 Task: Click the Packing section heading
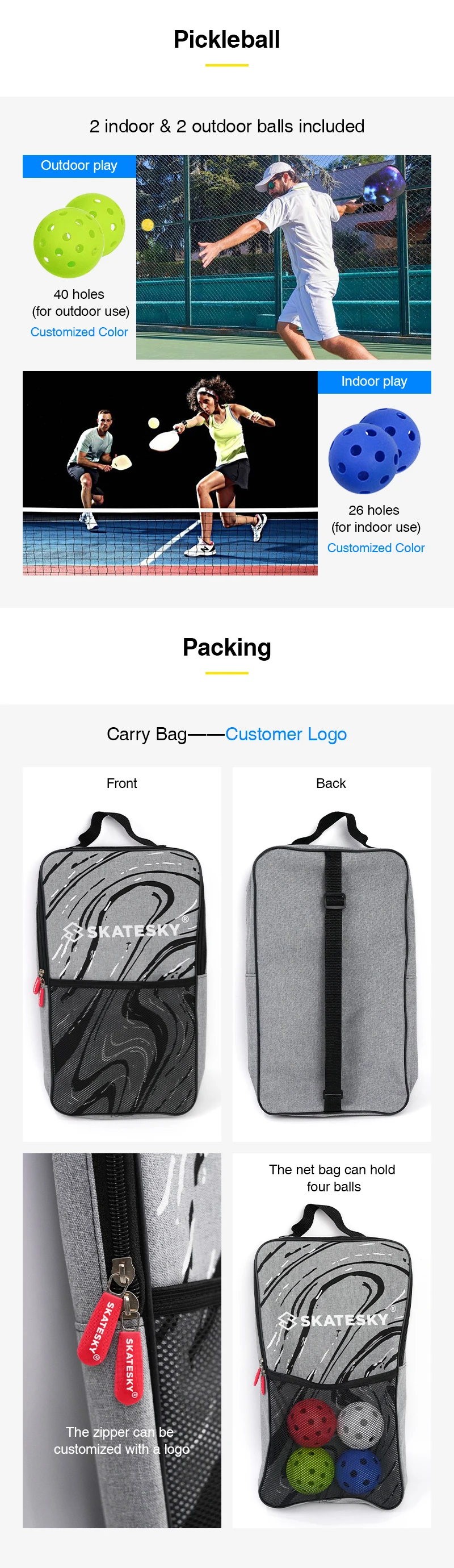(226, 647)
